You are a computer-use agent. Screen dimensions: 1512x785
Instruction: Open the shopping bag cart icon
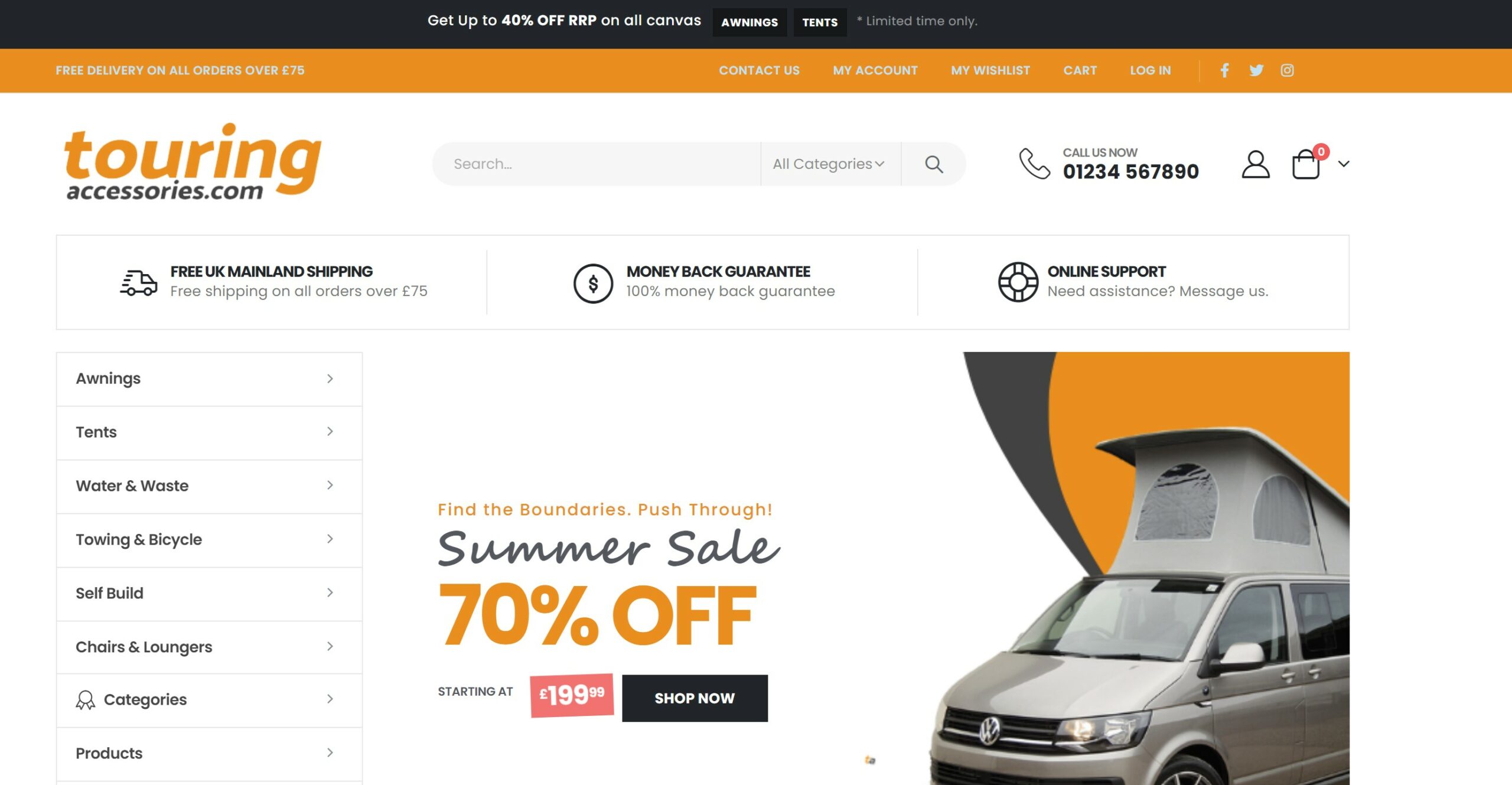tap(1306, 164)
